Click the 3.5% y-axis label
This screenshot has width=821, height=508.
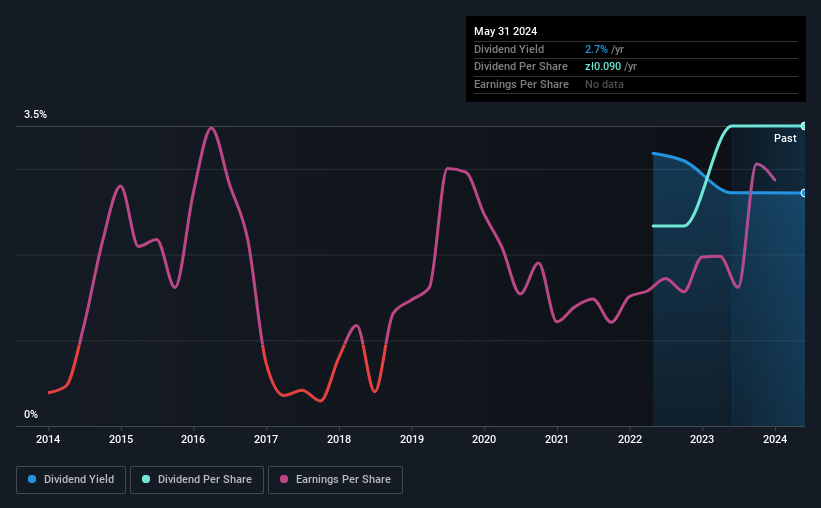[35, 114]
